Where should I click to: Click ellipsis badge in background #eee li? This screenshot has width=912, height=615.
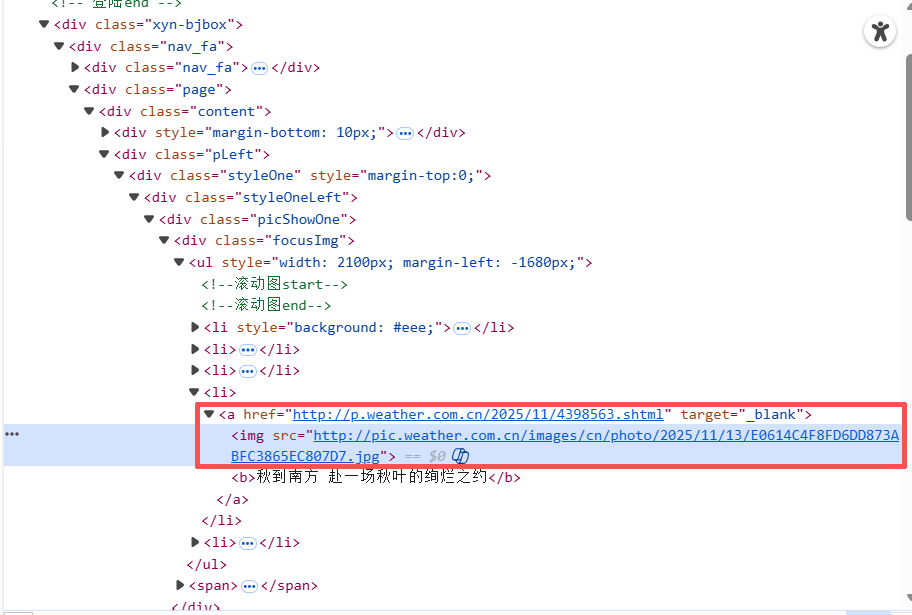[462, 329]
